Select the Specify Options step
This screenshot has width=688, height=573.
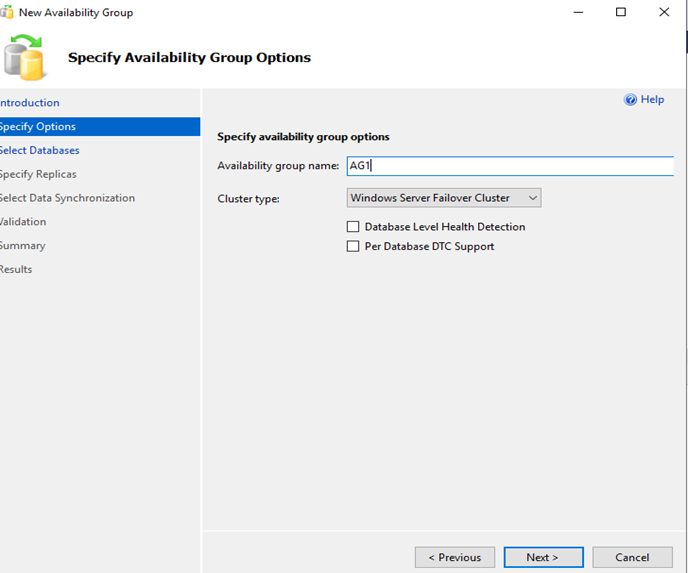click(38, 127)
